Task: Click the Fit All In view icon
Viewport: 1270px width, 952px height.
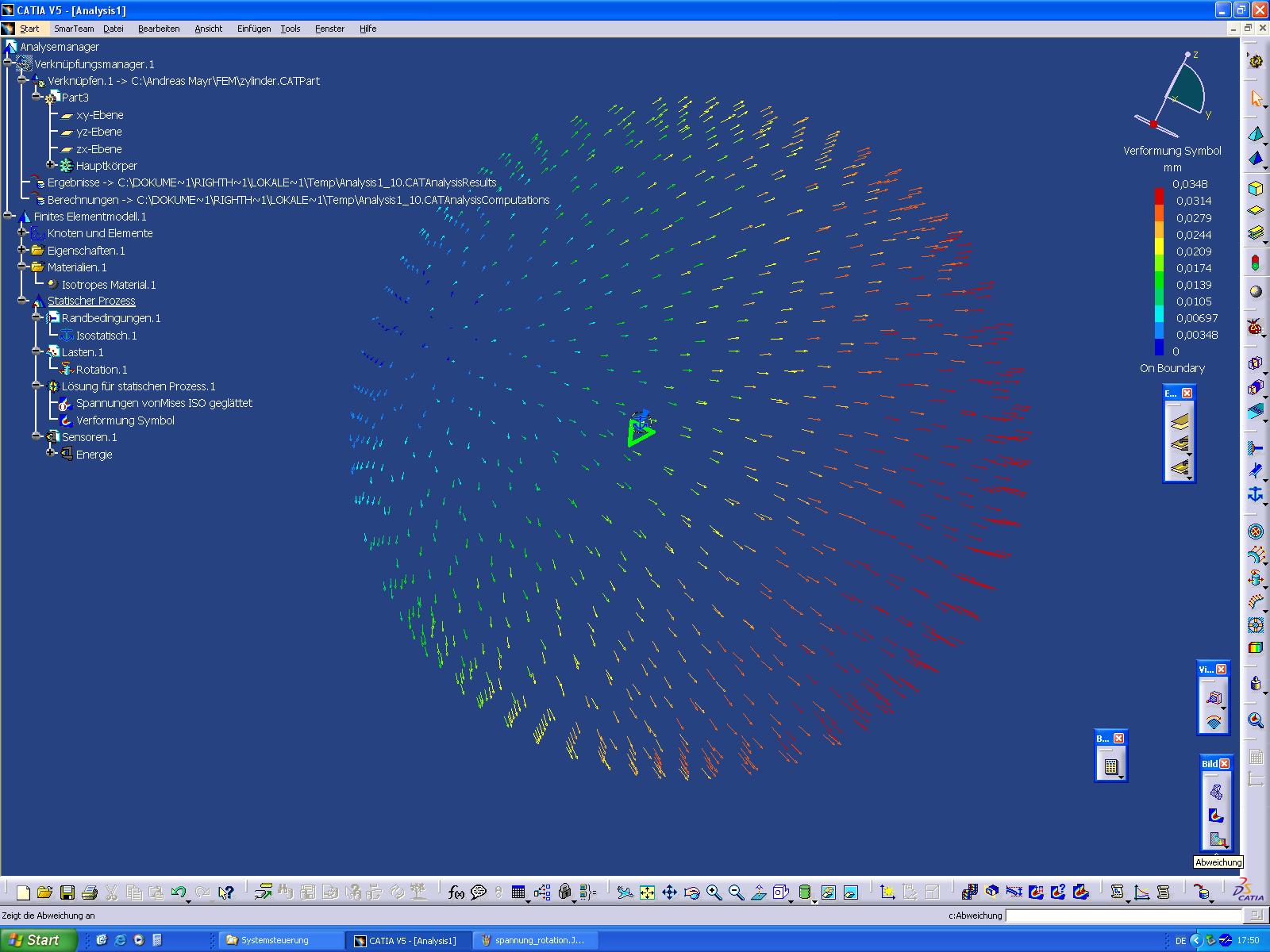Action: tap(647, 892)
